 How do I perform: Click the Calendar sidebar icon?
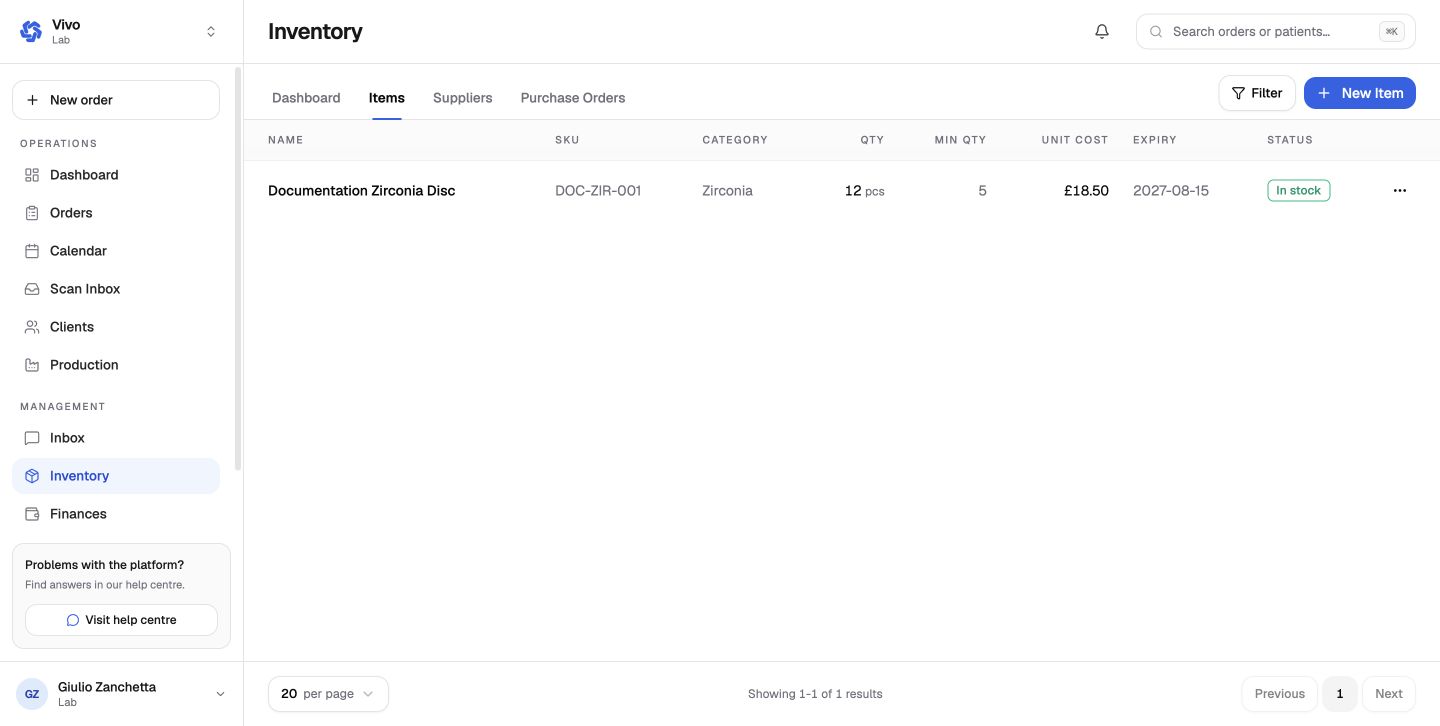(32, 251)
